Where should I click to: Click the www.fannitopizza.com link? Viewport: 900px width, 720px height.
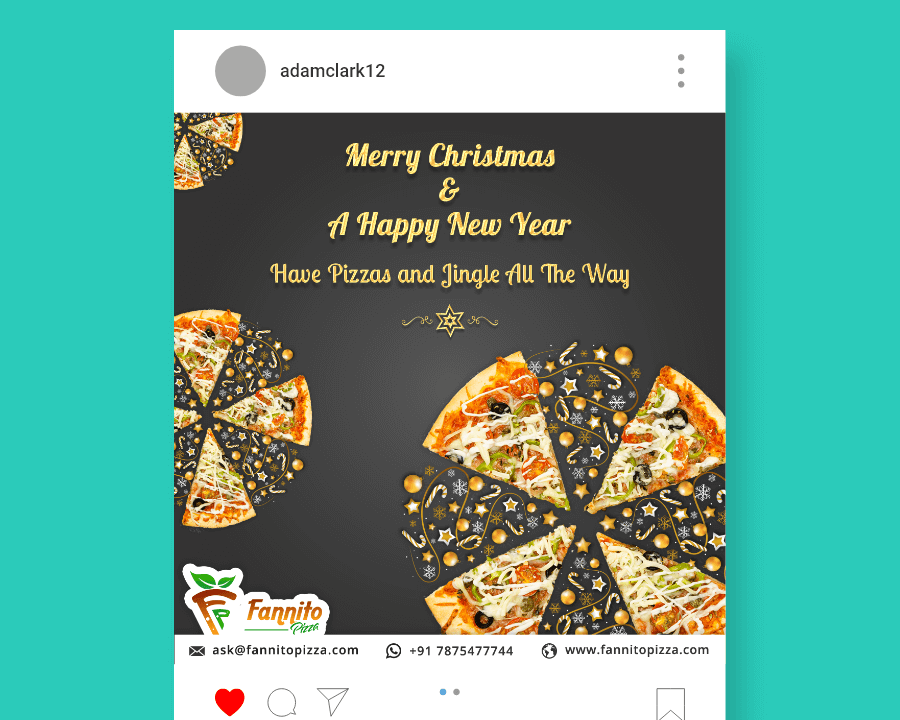[x=637, y=650]
